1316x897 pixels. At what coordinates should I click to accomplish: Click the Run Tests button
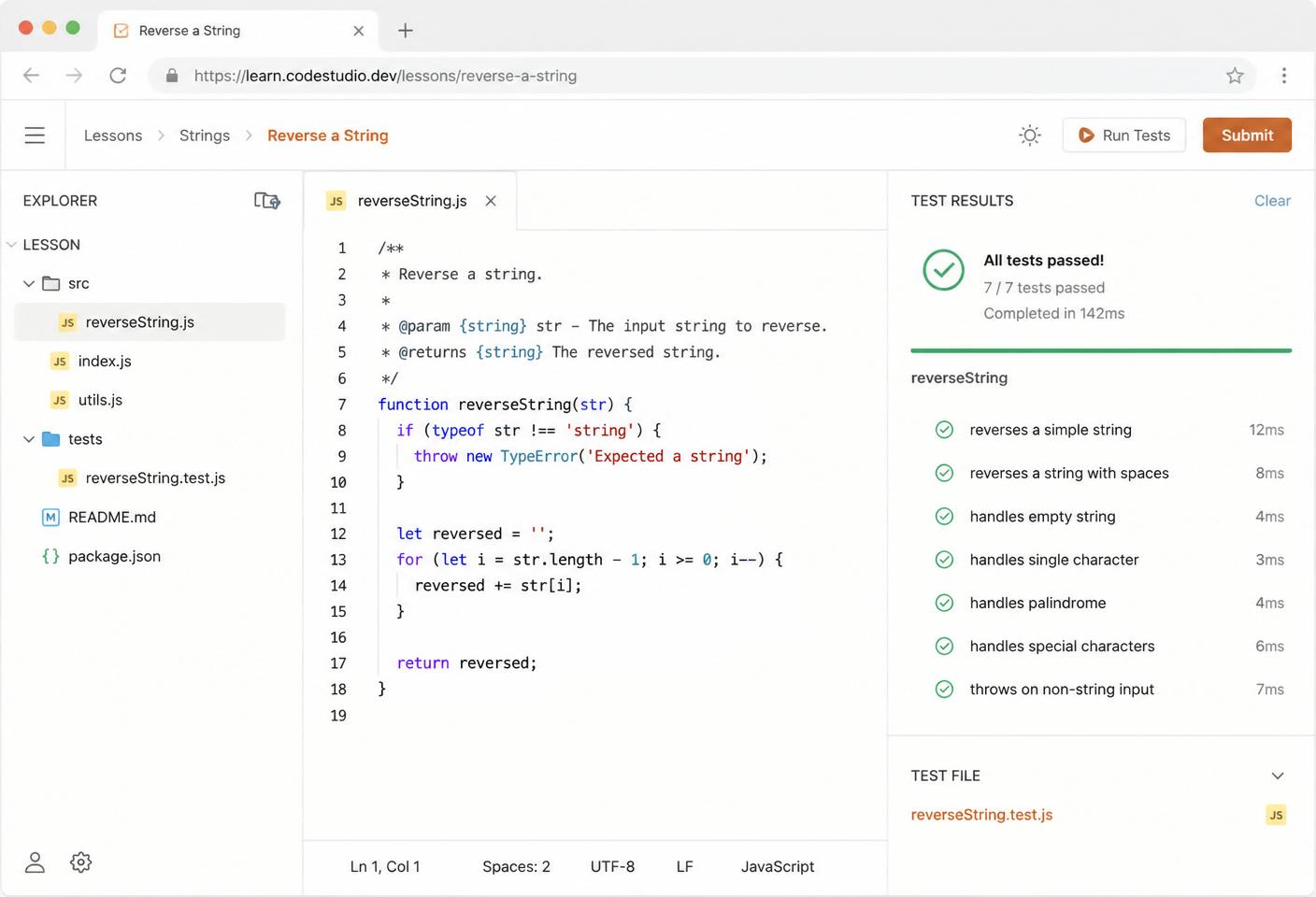tap(1123, 135)
